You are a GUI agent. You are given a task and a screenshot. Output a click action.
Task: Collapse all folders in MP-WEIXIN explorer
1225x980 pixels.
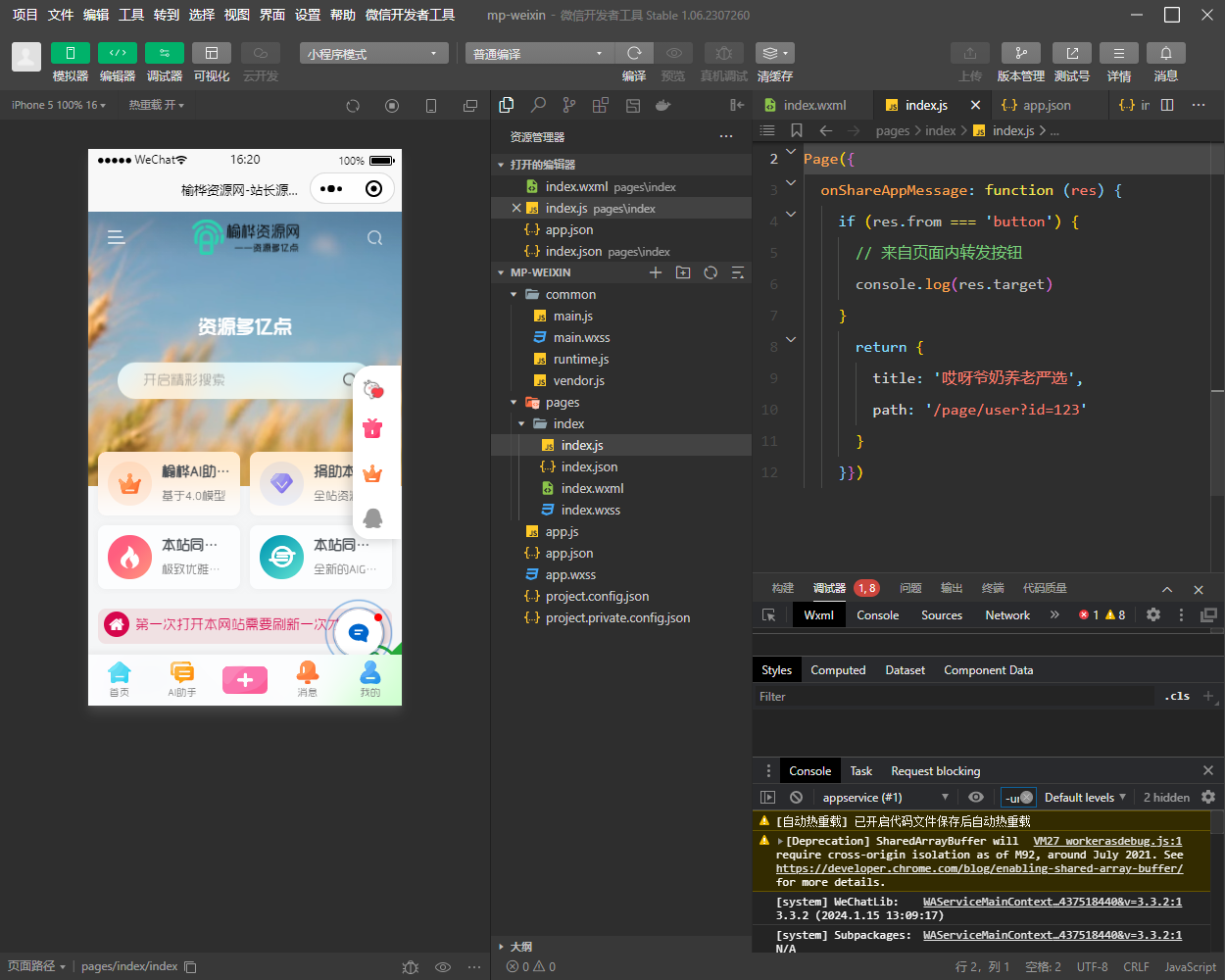(738, 272)
